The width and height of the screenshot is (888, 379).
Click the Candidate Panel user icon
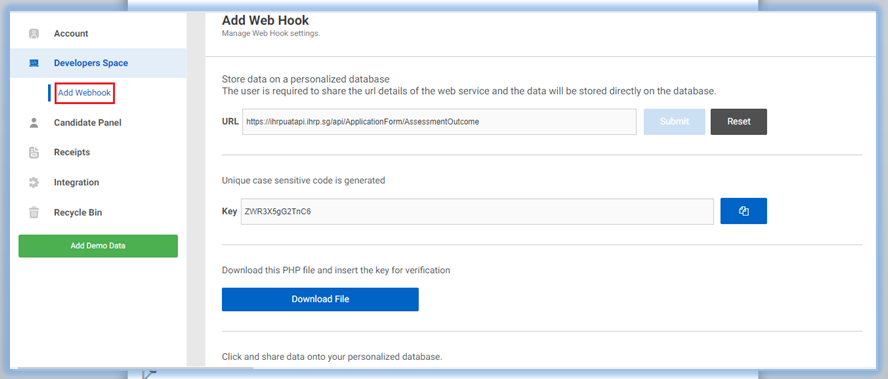pyautogui.click(x=34, y=122)
